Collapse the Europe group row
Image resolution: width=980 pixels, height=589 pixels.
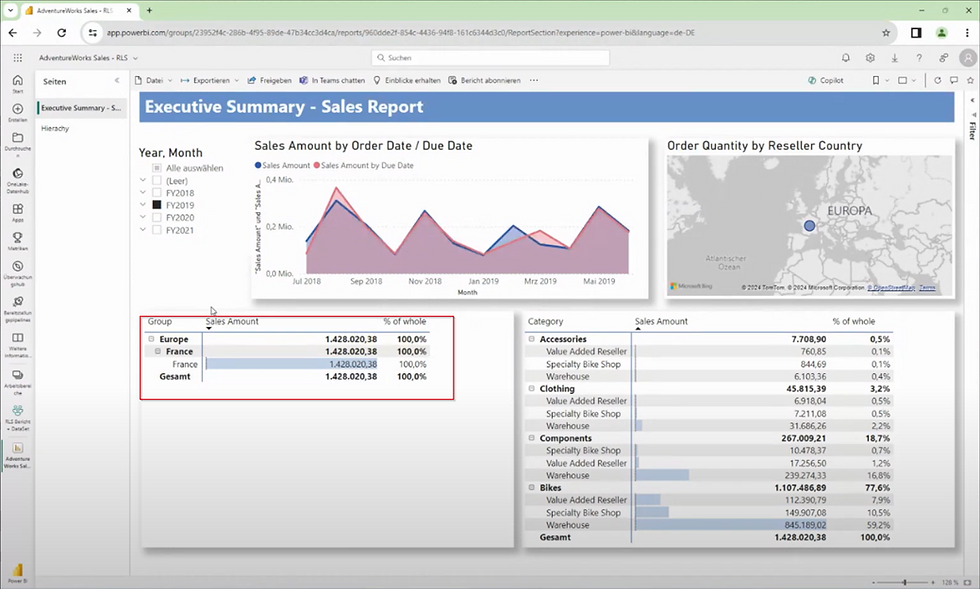(151, 339)
